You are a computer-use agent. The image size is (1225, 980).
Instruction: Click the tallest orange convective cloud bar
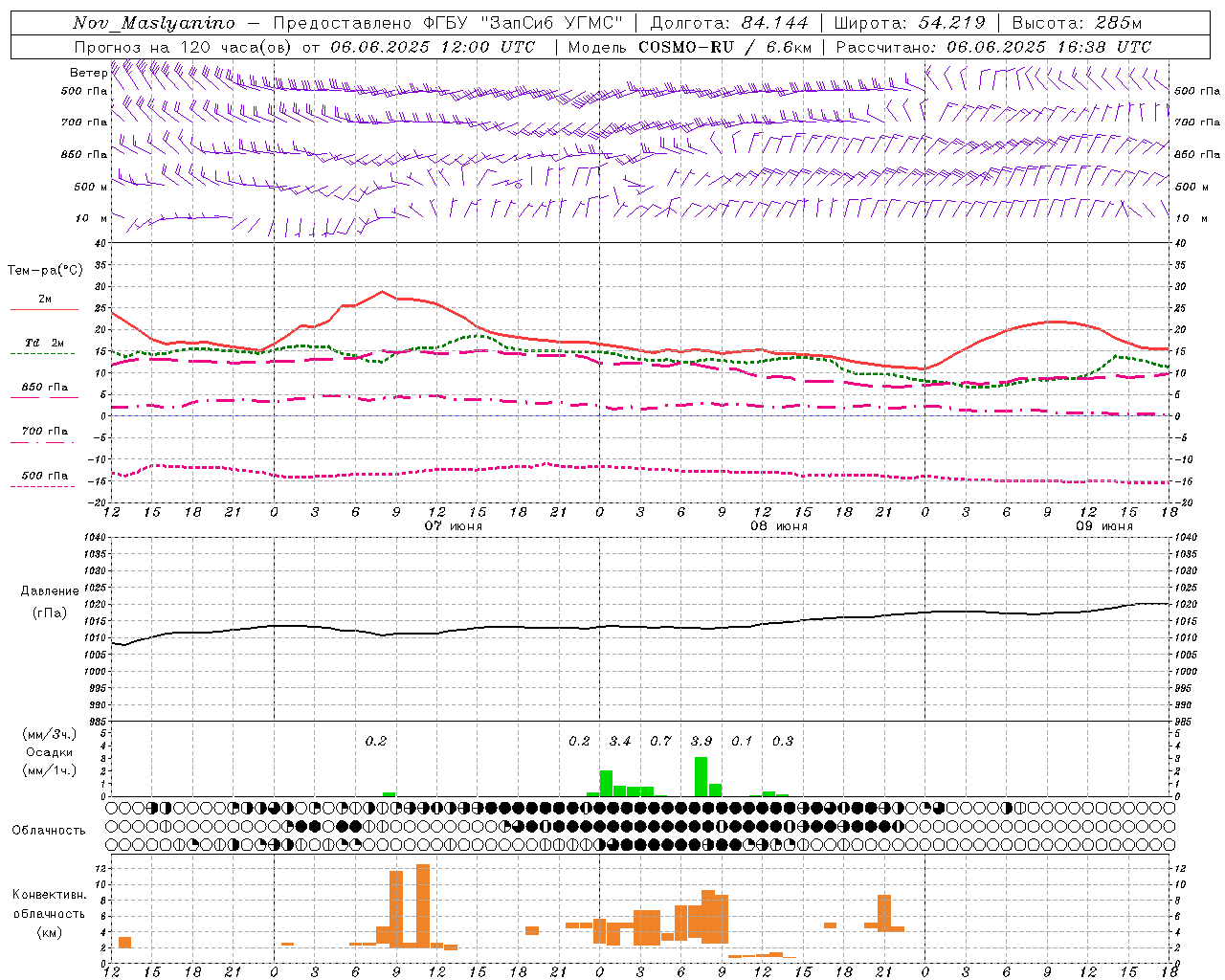tap(423, 905)
